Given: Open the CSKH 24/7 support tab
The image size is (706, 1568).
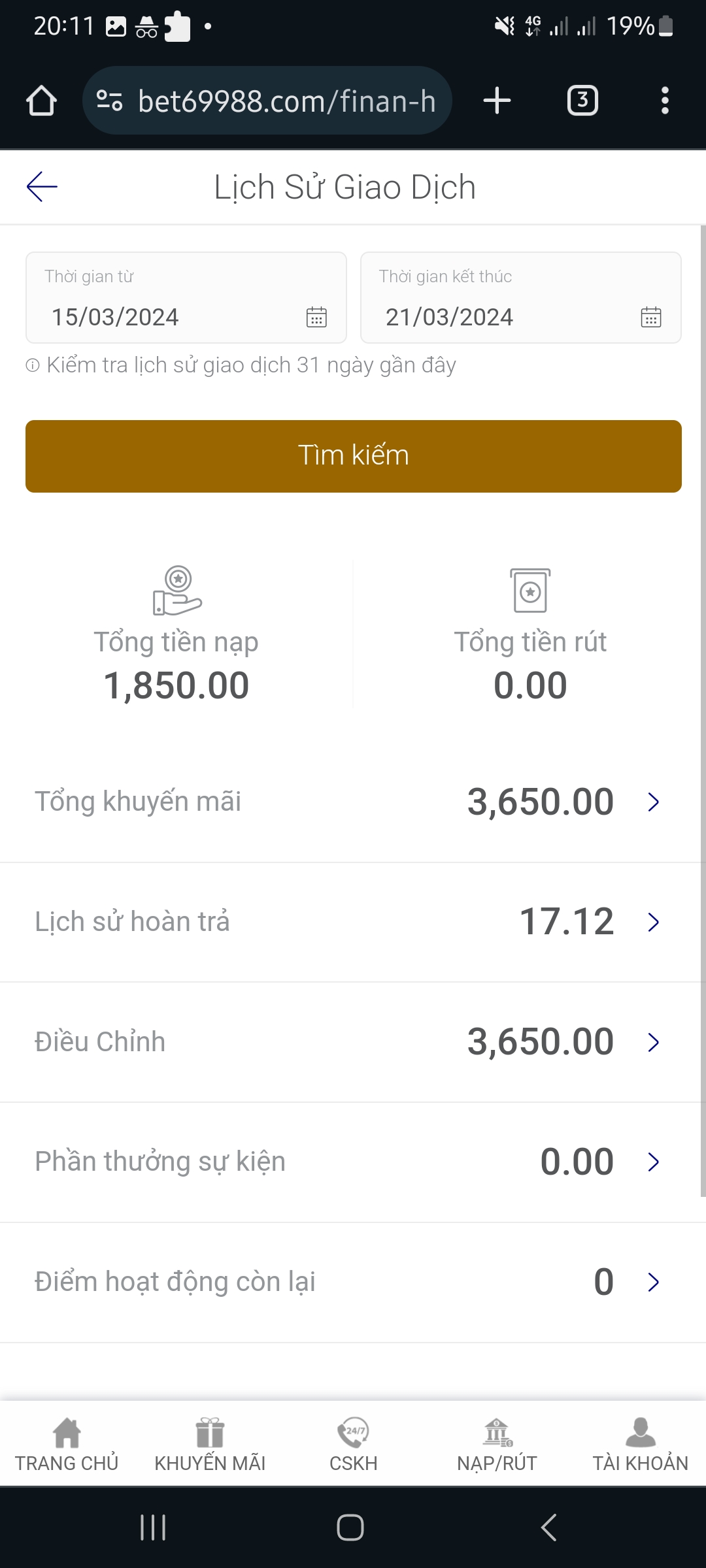Looking at the screenshot, I should (353, 1445).
